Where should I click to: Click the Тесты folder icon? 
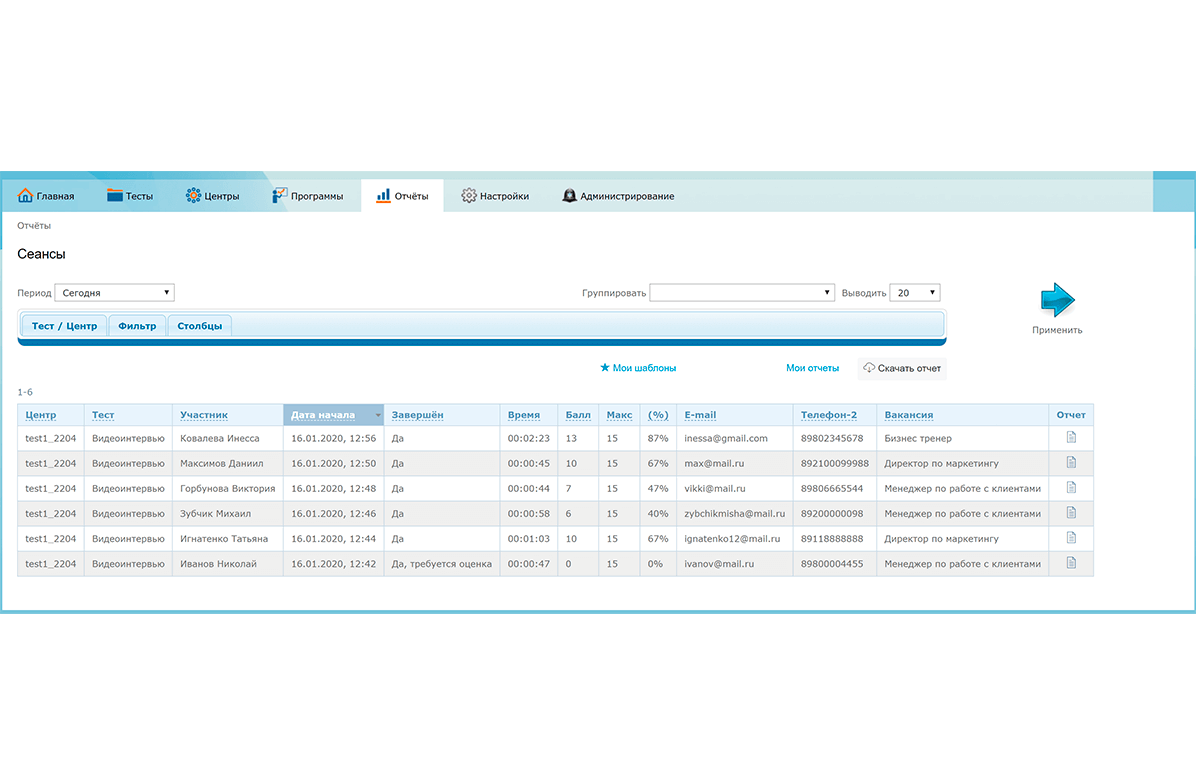click(x=114, y=195)
